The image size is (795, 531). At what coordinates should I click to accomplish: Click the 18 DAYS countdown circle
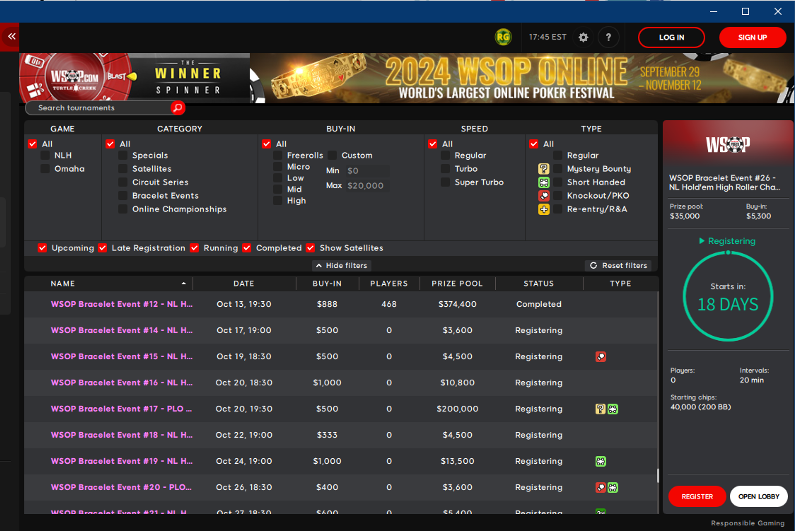pos(728,296)
